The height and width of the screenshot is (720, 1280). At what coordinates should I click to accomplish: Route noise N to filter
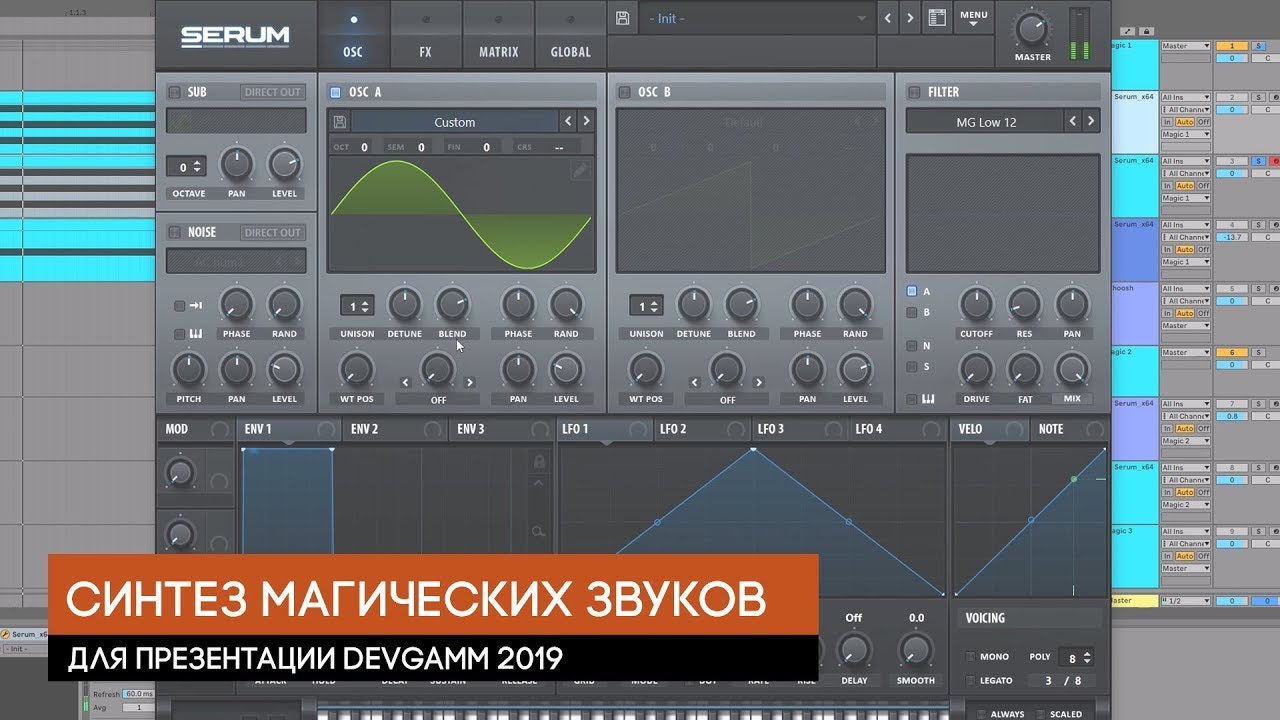tap(911, 346)
